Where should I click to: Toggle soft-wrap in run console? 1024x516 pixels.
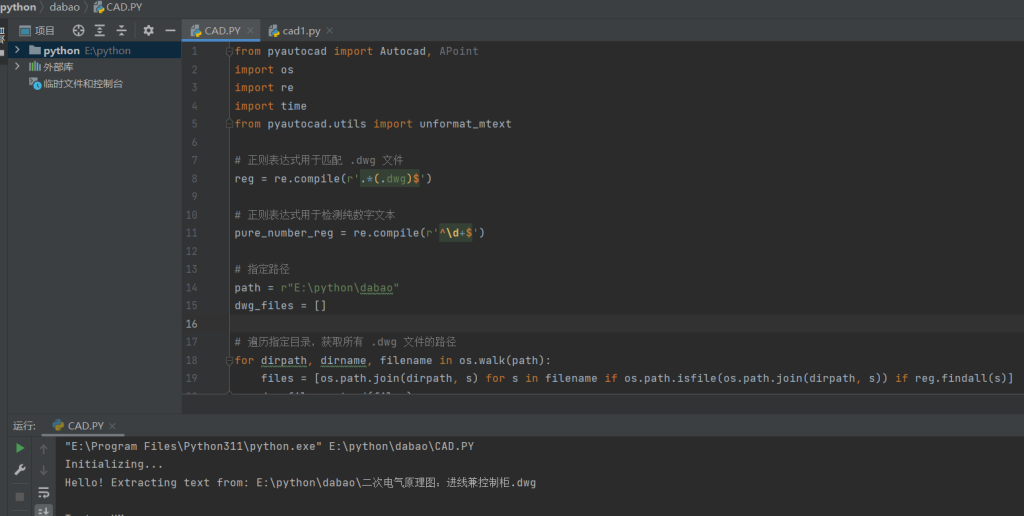point(44,492)
